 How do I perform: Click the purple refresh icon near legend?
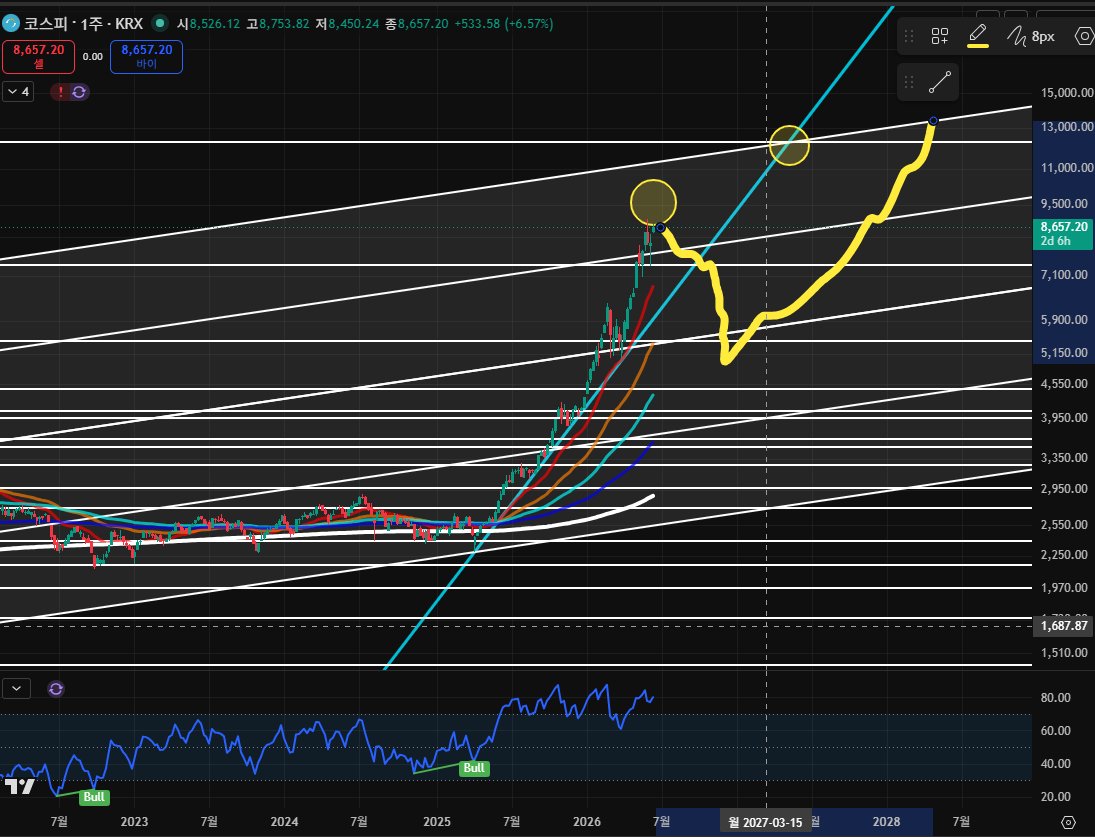[x=79, y=92]
